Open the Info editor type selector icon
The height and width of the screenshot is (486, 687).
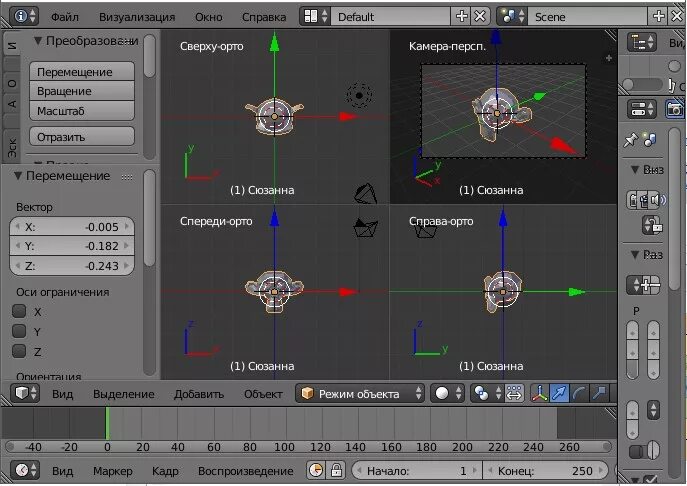click(25, 16)
